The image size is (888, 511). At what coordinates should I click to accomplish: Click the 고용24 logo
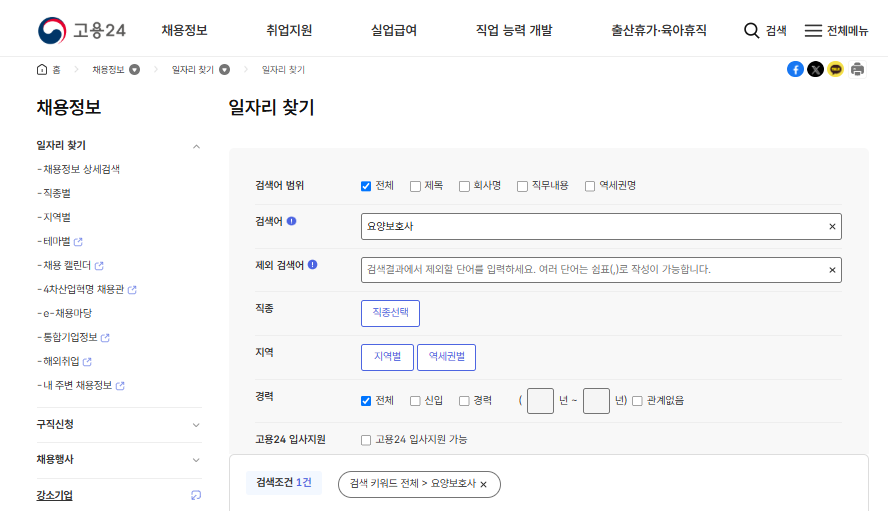click(82, 30)
